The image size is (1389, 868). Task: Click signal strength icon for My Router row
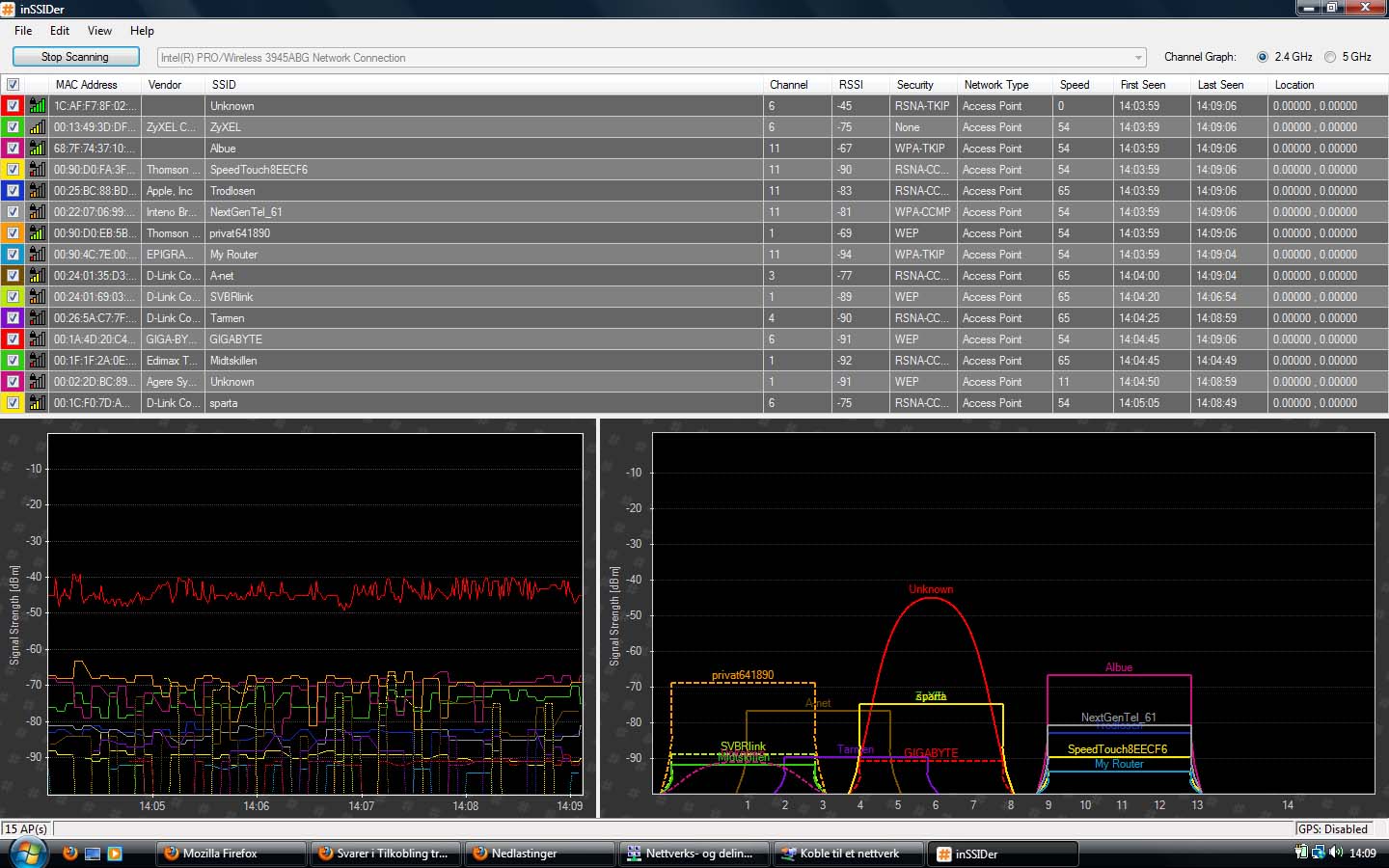pos(37,255)
